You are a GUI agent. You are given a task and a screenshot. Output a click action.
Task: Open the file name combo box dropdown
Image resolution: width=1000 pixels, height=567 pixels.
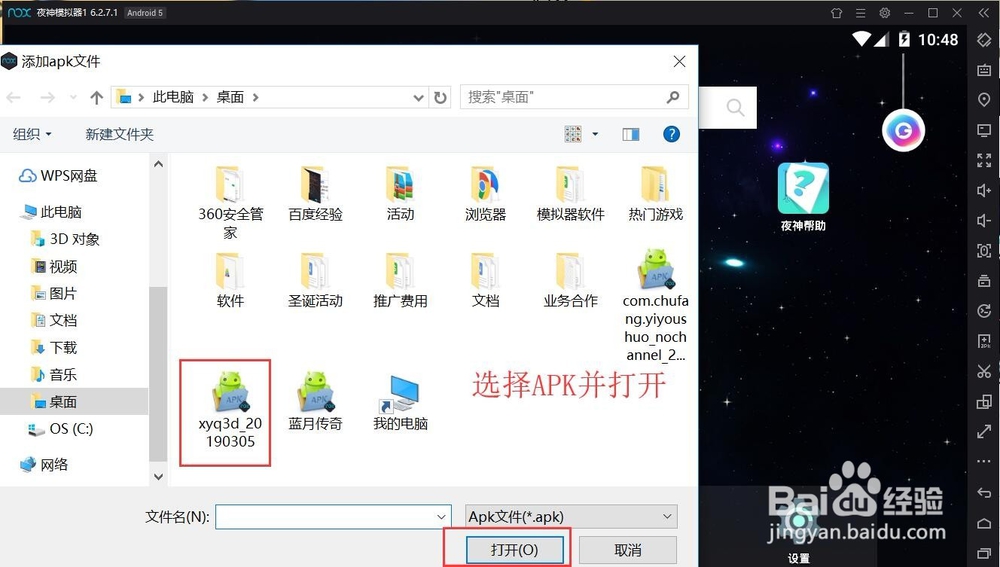[441, 517]
